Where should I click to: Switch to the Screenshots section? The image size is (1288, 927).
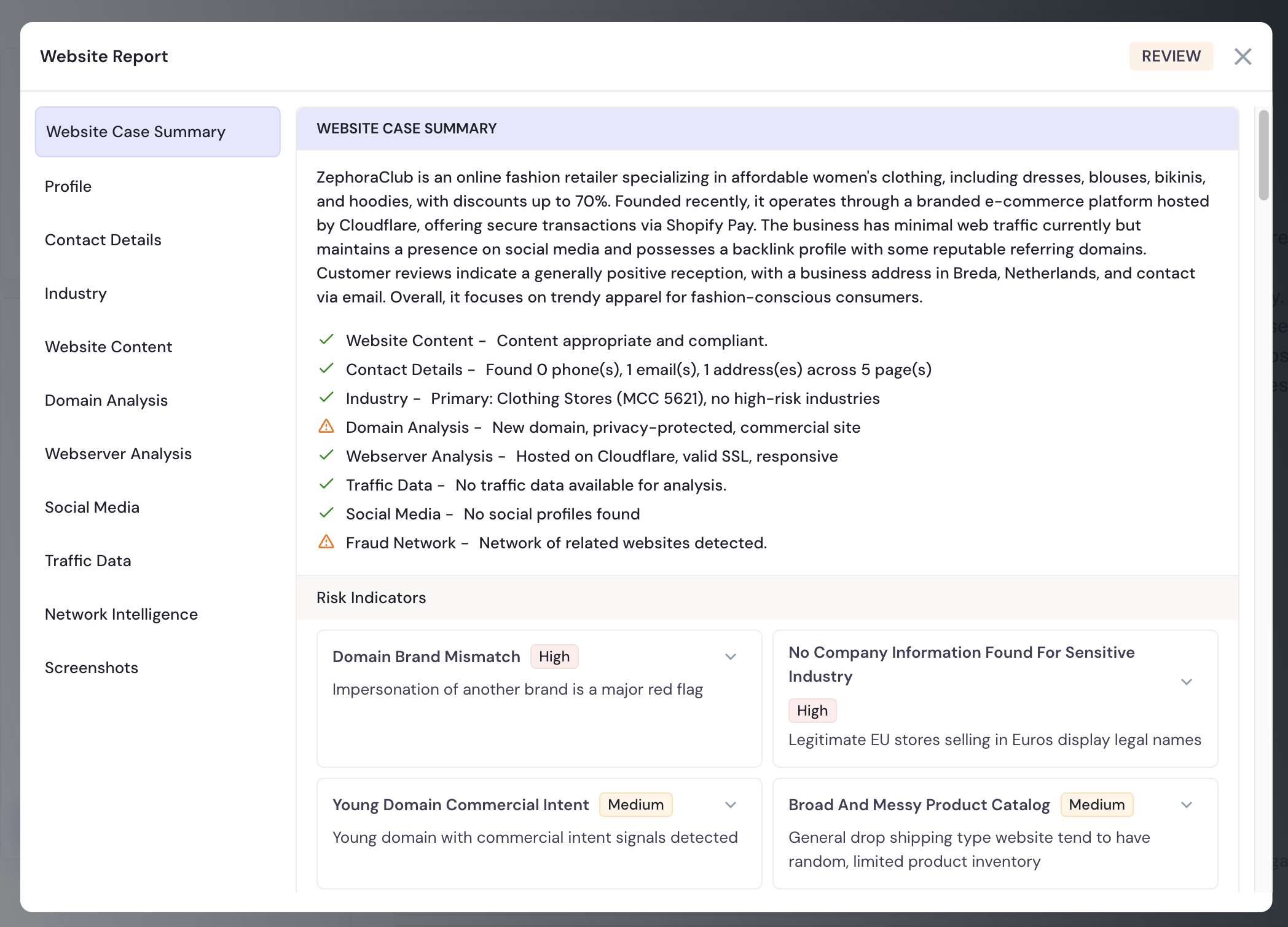point(92,668)
